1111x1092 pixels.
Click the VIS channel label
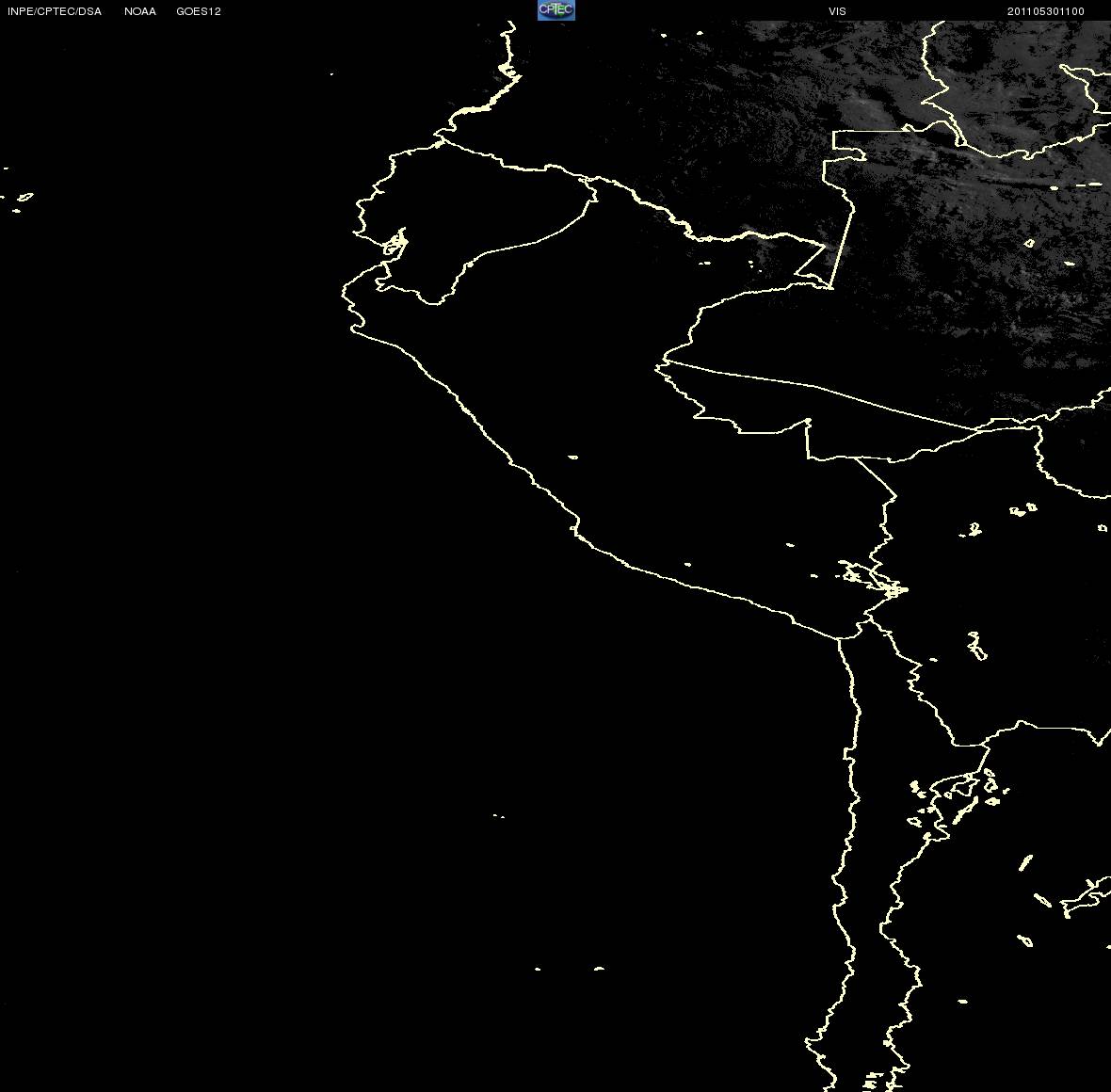coord(838,11)
